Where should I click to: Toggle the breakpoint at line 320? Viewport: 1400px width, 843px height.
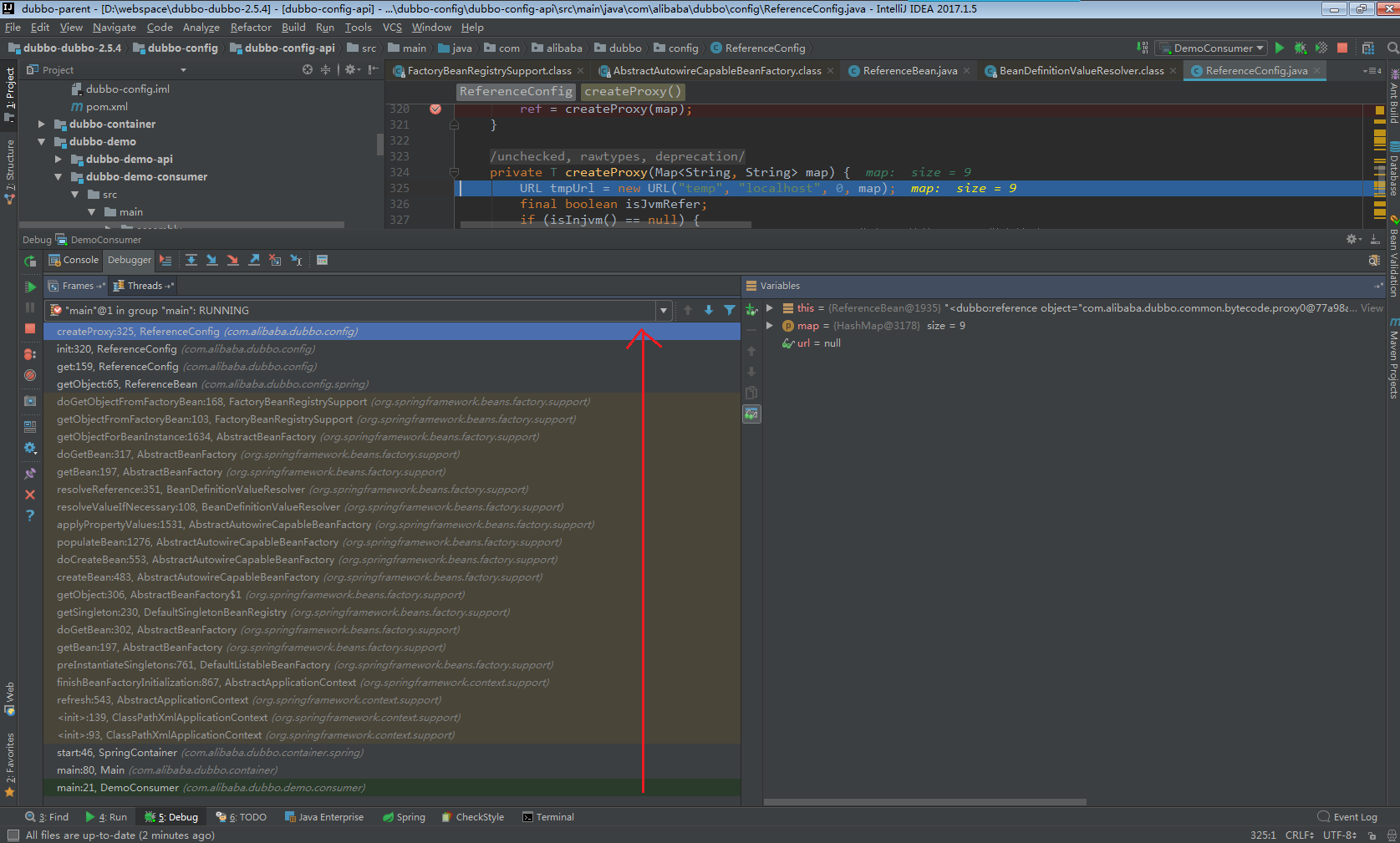(435, 109)
